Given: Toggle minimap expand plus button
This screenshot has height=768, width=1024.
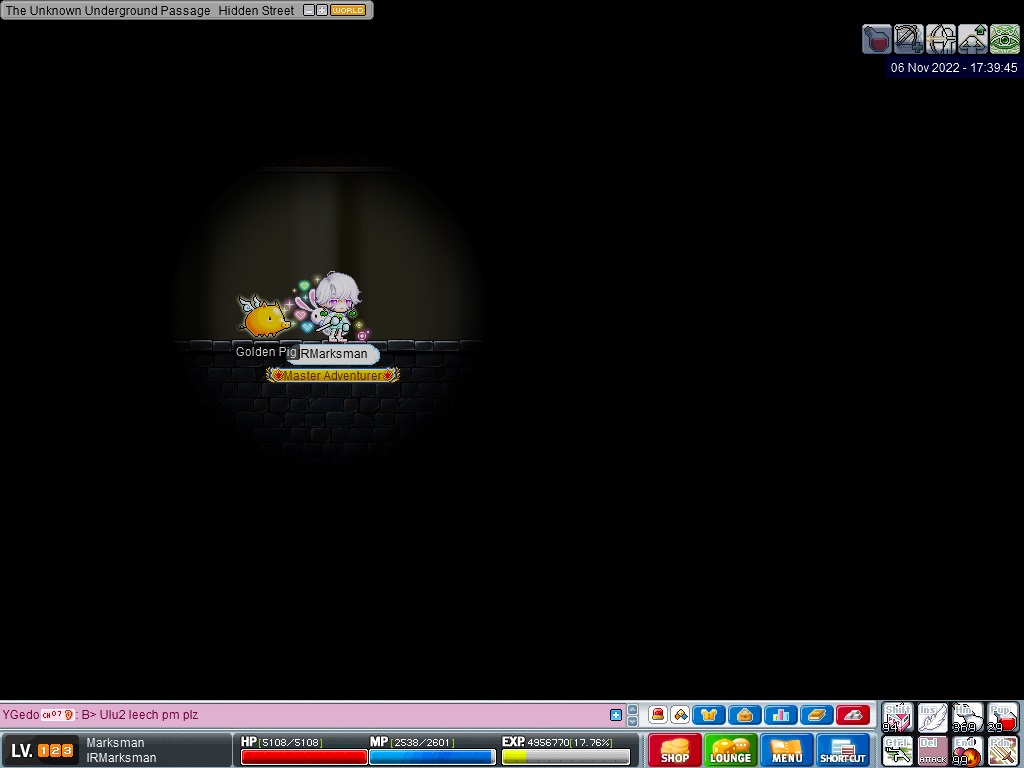Looking at the screenshot, I should [x=322, y=10].
